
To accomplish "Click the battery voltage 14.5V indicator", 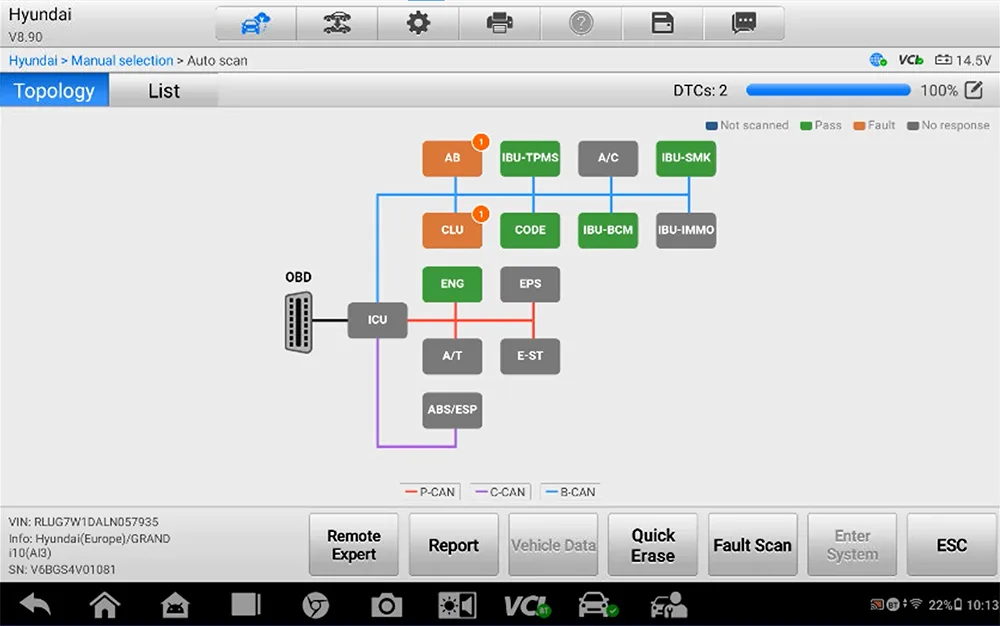I will point(963,60).
